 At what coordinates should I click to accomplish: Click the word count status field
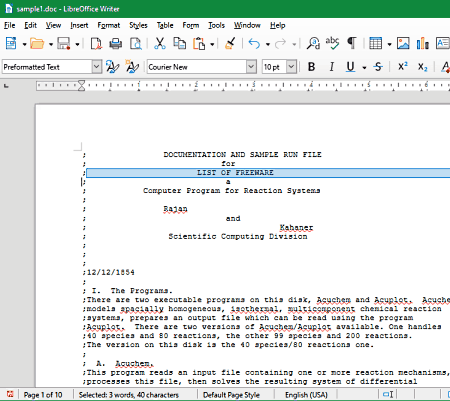coord(129,395)
